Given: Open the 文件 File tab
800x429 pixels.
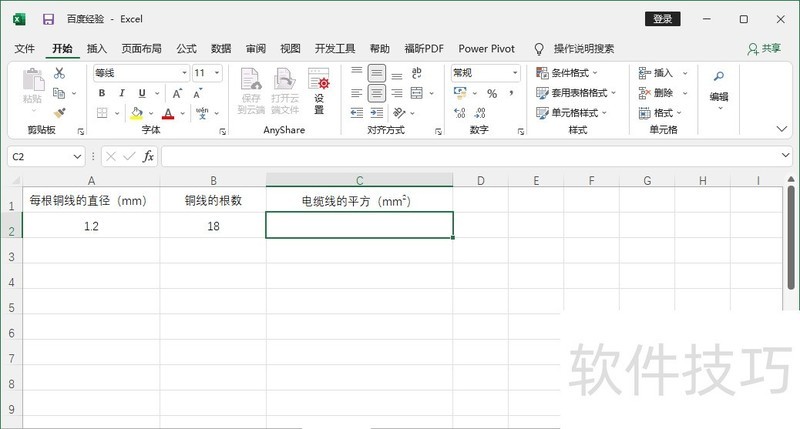Looking at the screenshot, I should click(24, 48).
